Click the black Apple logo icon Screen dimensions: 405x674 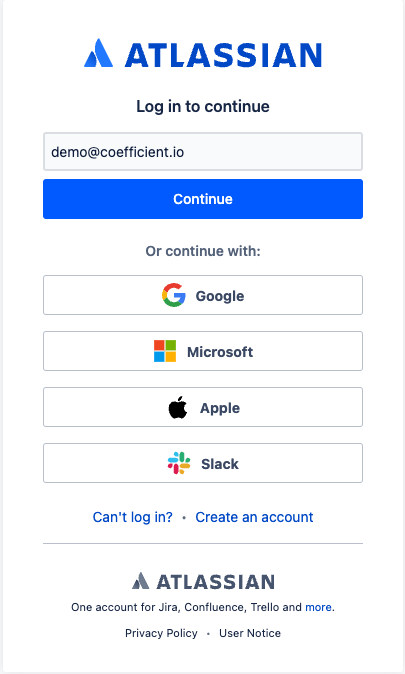coord(178,407)
